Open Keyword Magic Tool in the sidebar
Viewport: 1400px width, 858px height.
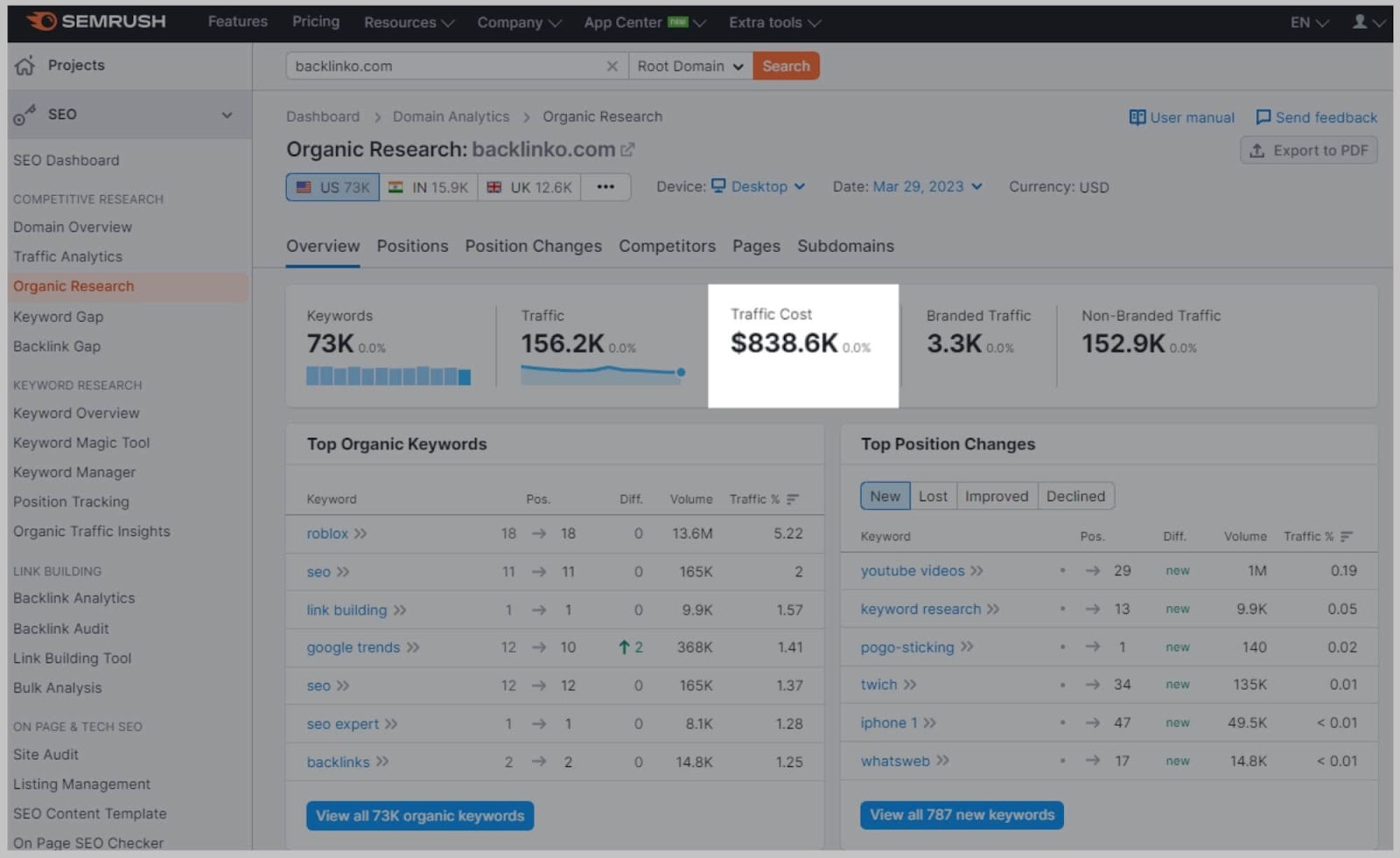tap(81, 443)
